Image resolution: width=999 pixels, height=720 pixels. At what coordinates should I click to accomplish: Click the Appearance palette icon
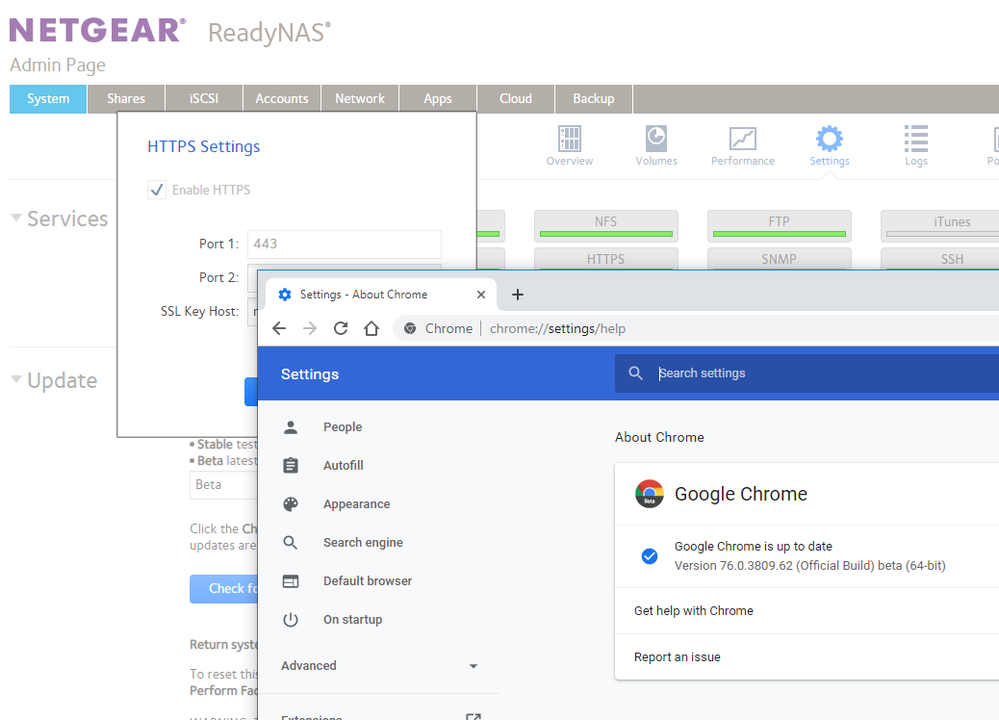(x=291, y=504)
